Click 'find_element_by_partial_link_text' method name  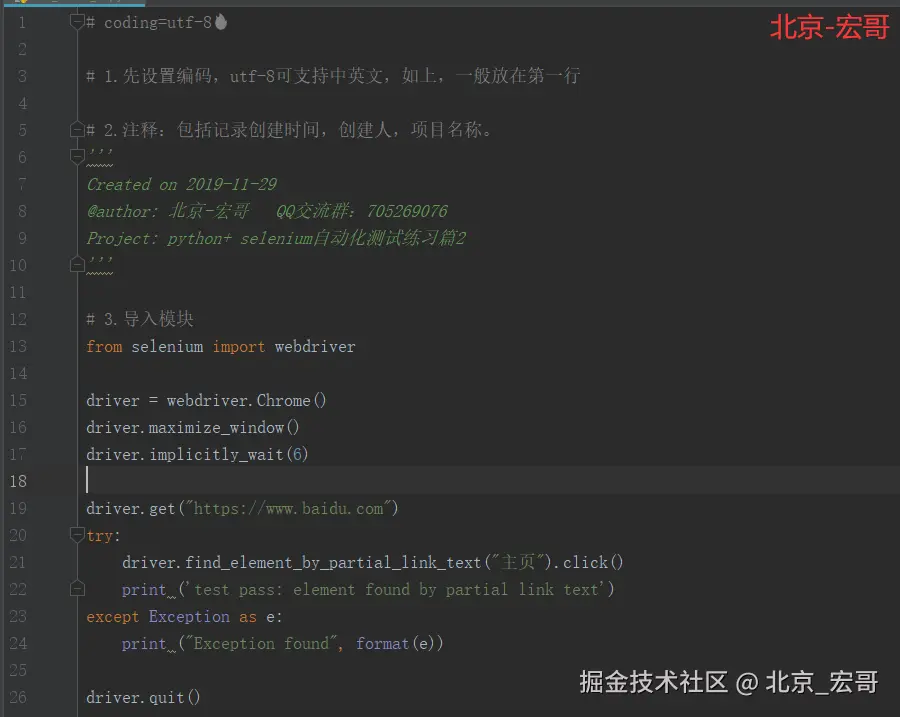coord(333,563)
